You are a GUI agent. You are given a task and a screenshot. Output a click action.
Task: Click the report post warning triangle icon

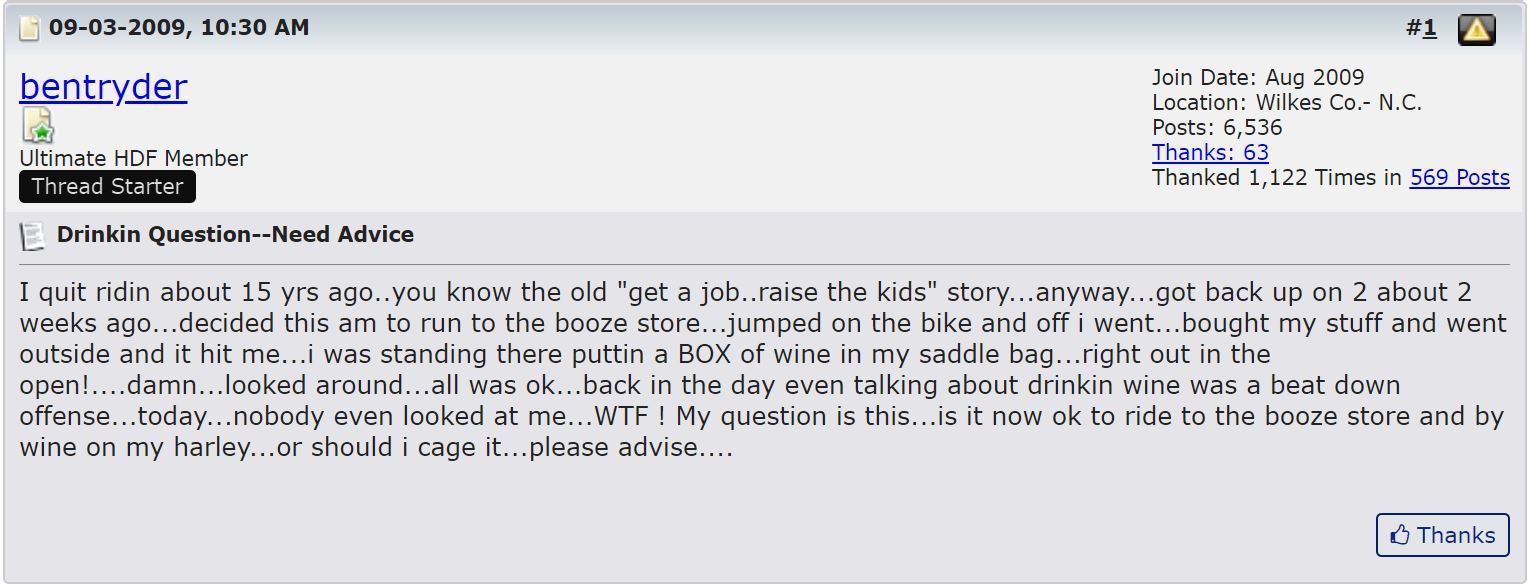1476,30
